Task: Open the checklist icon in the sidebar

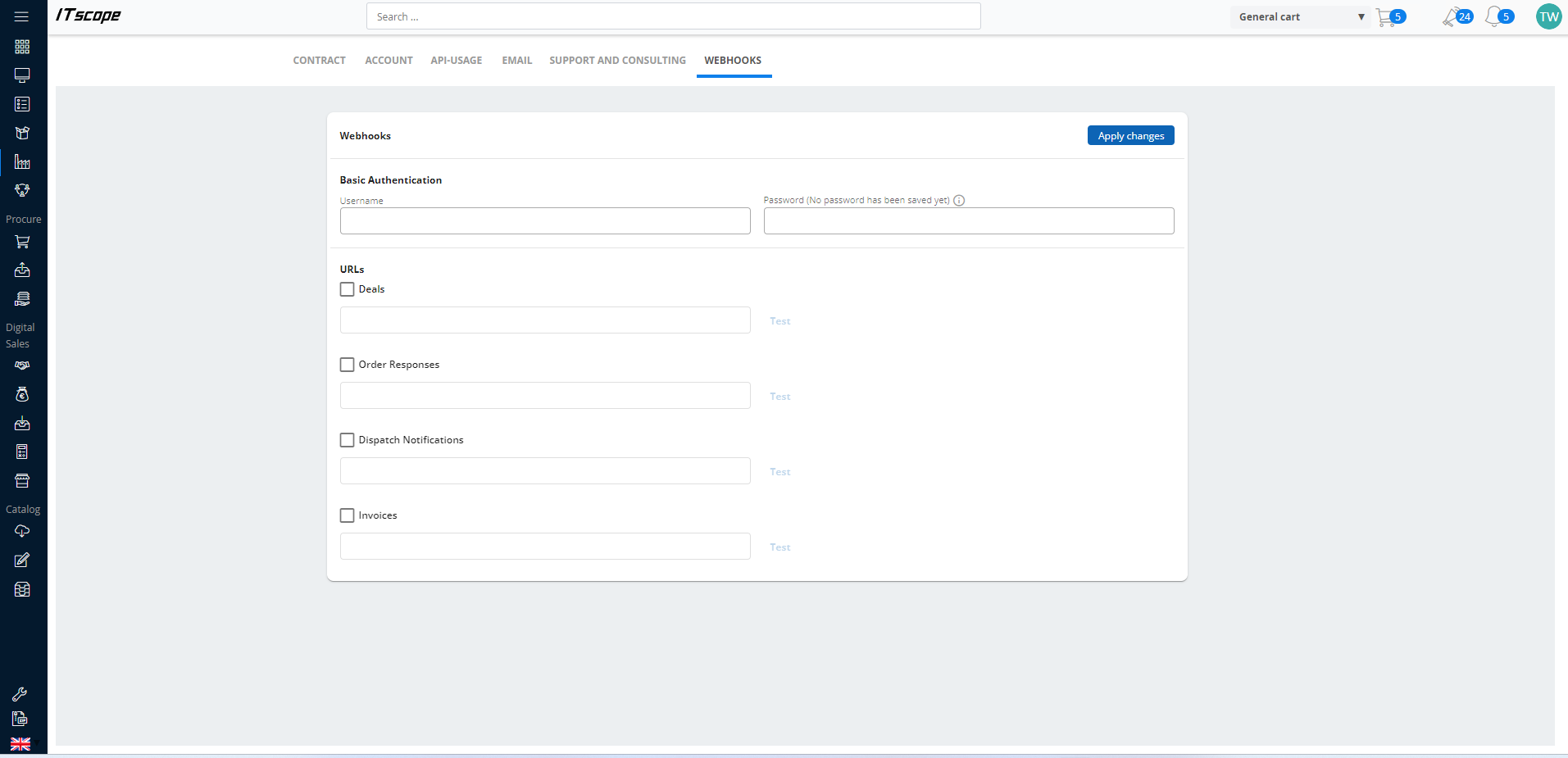Action: coord(22,104)
